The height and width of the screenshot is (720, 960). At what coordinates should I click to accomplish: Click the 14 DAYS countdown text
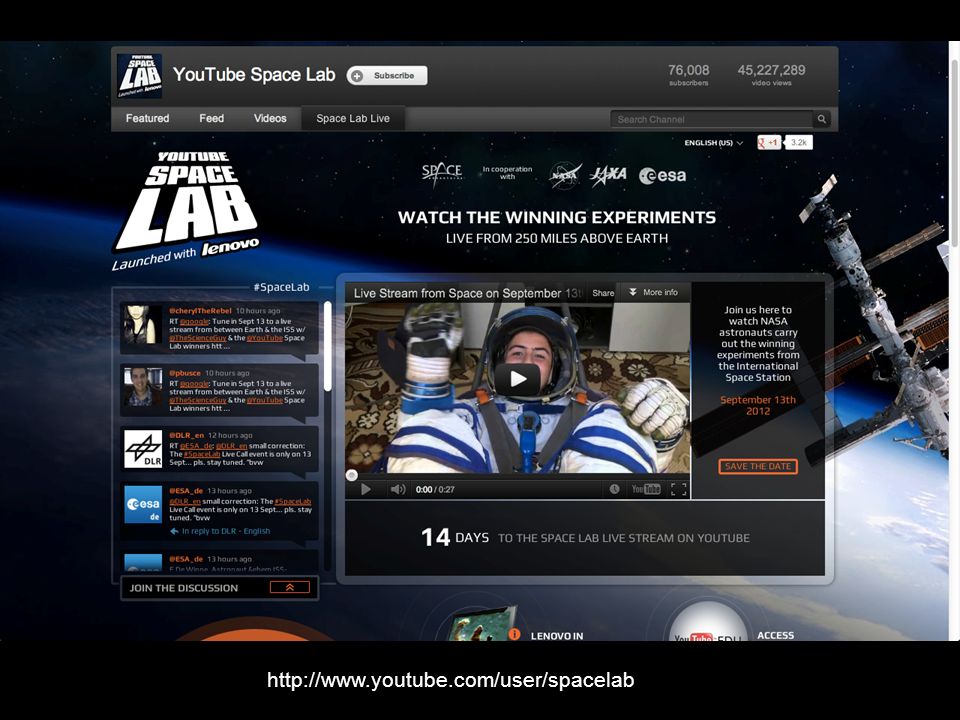455,538
